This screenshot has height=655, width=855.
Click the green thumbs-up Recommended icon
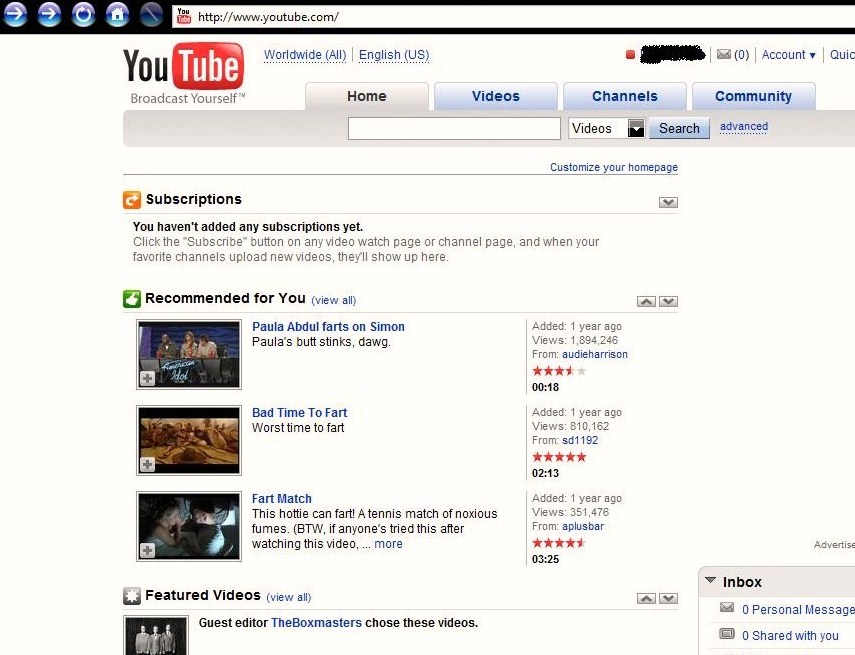coord(131,299)
